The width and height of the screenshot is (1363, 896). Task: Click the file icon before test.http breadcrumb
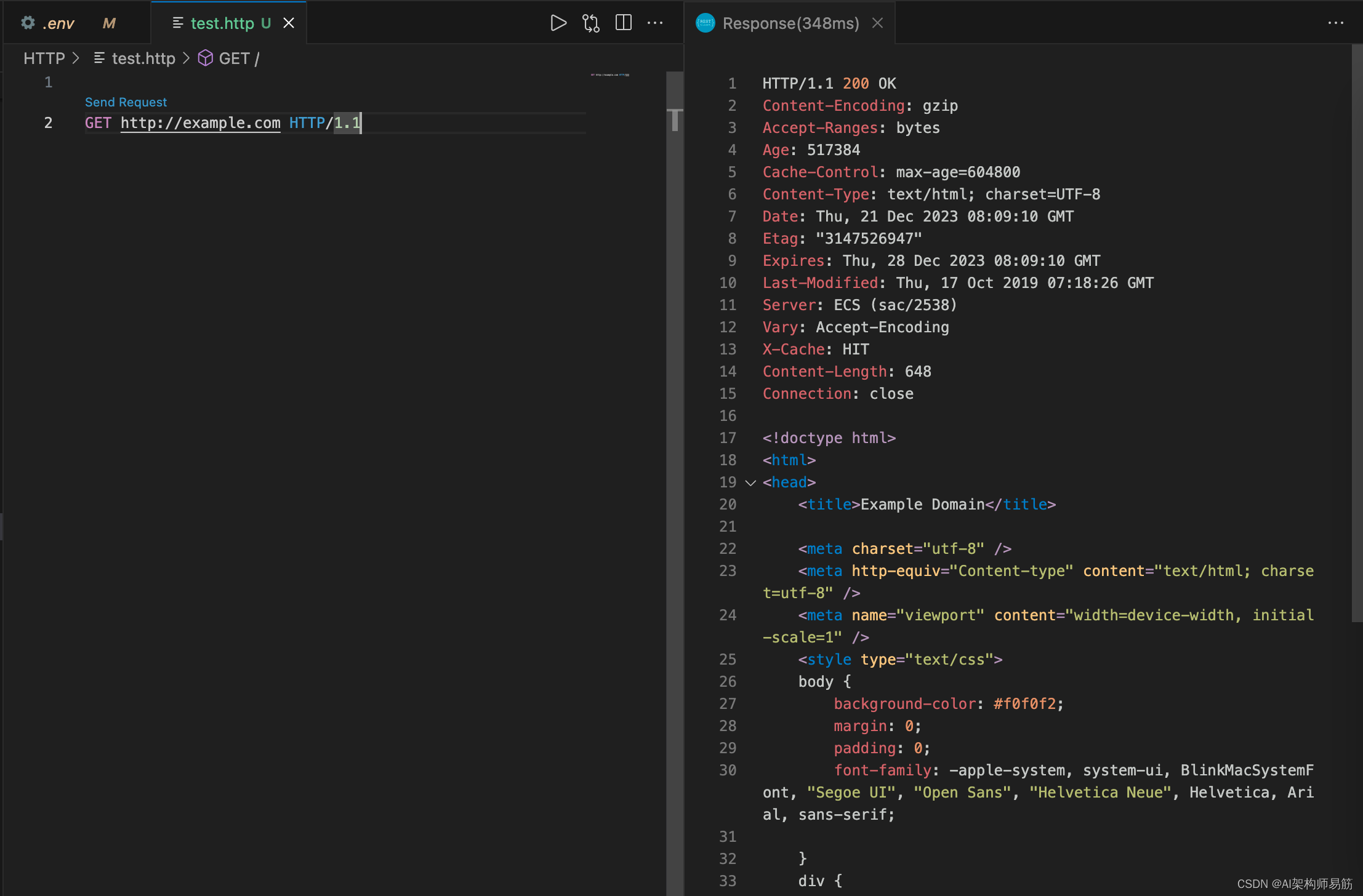tap(99, 58)
